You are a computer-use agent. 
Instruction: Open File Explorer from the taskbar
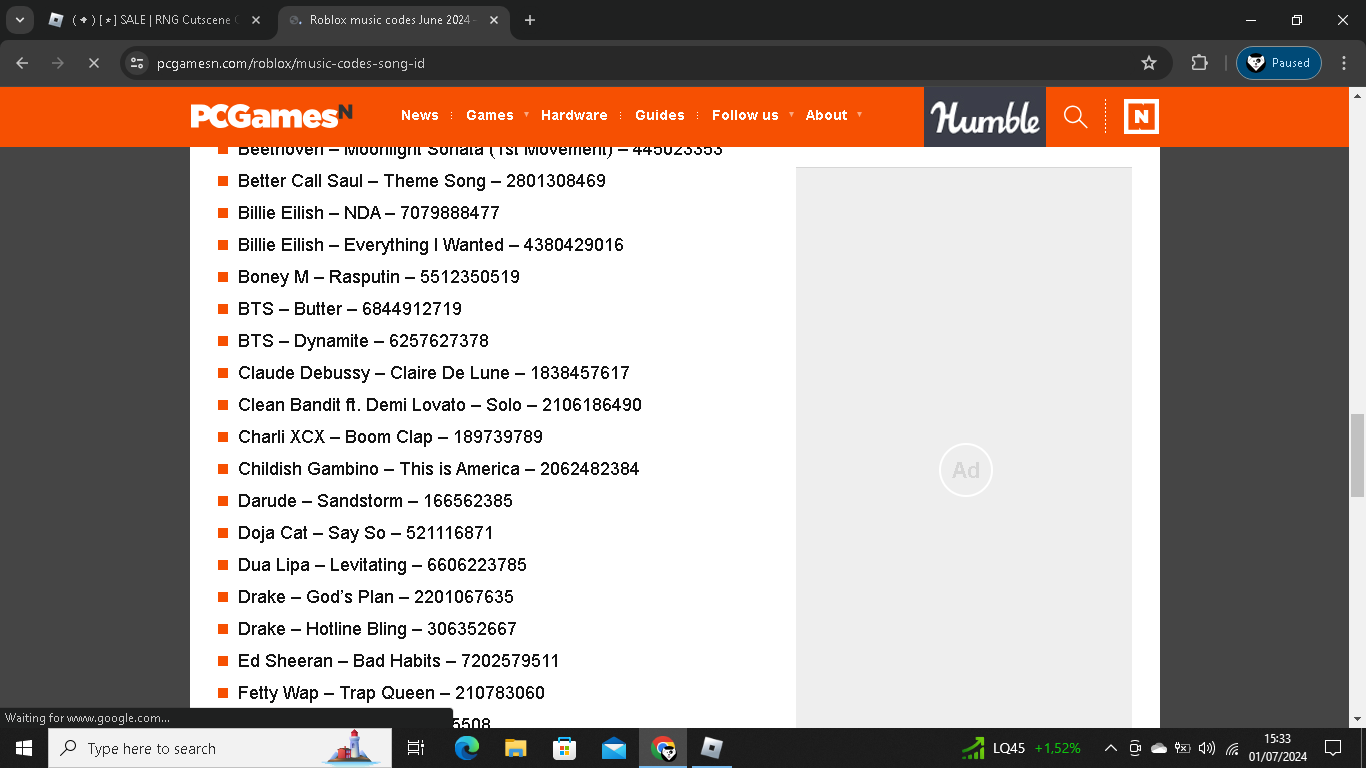coord(515,748)
